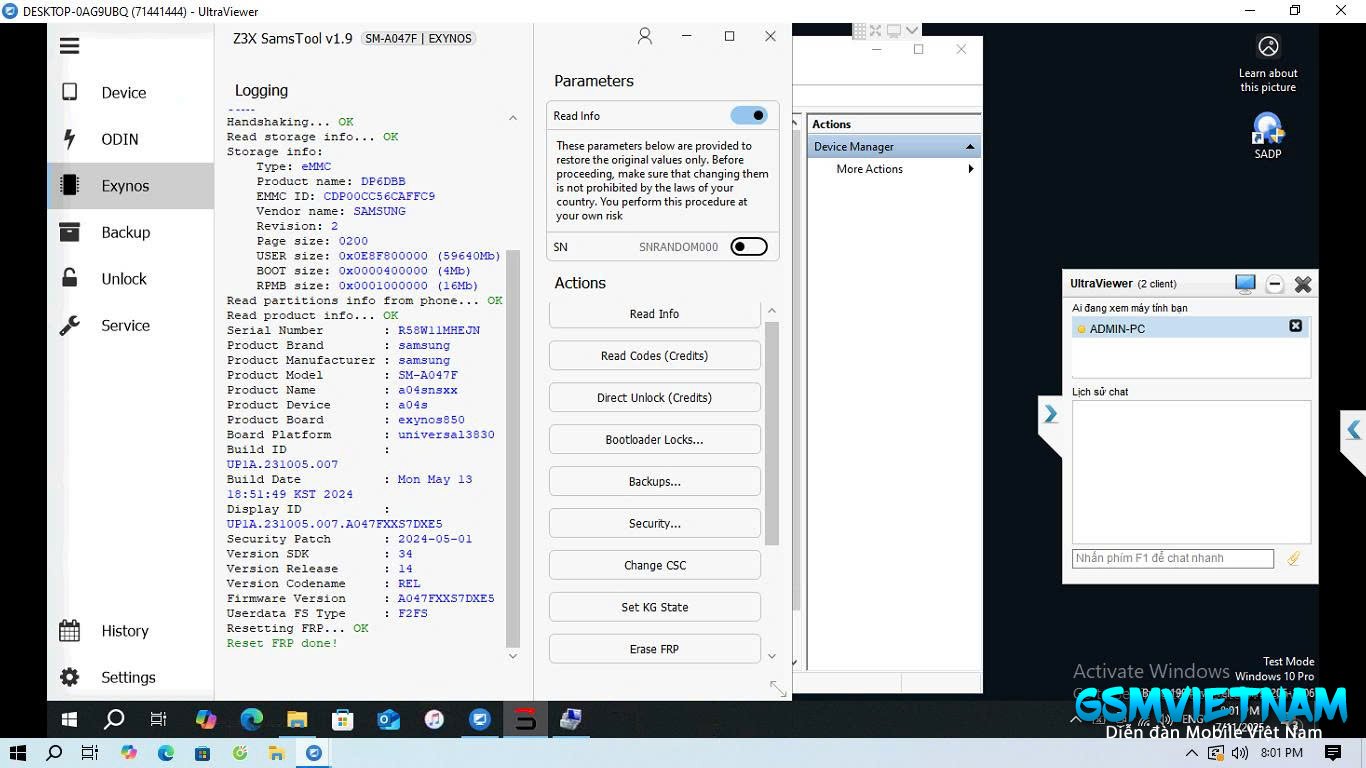Turn off the Read Info toggle
Screen dimensions: 1366x768
(749, 116)
